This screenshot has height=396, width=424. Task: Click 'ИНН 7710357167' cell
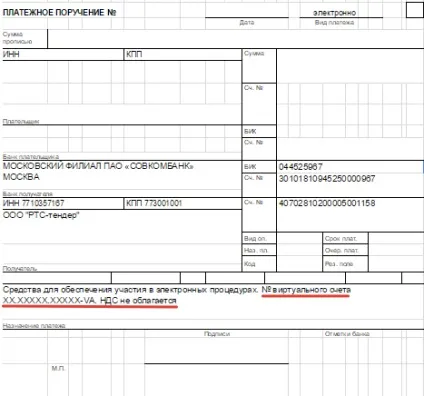[63, 203]
